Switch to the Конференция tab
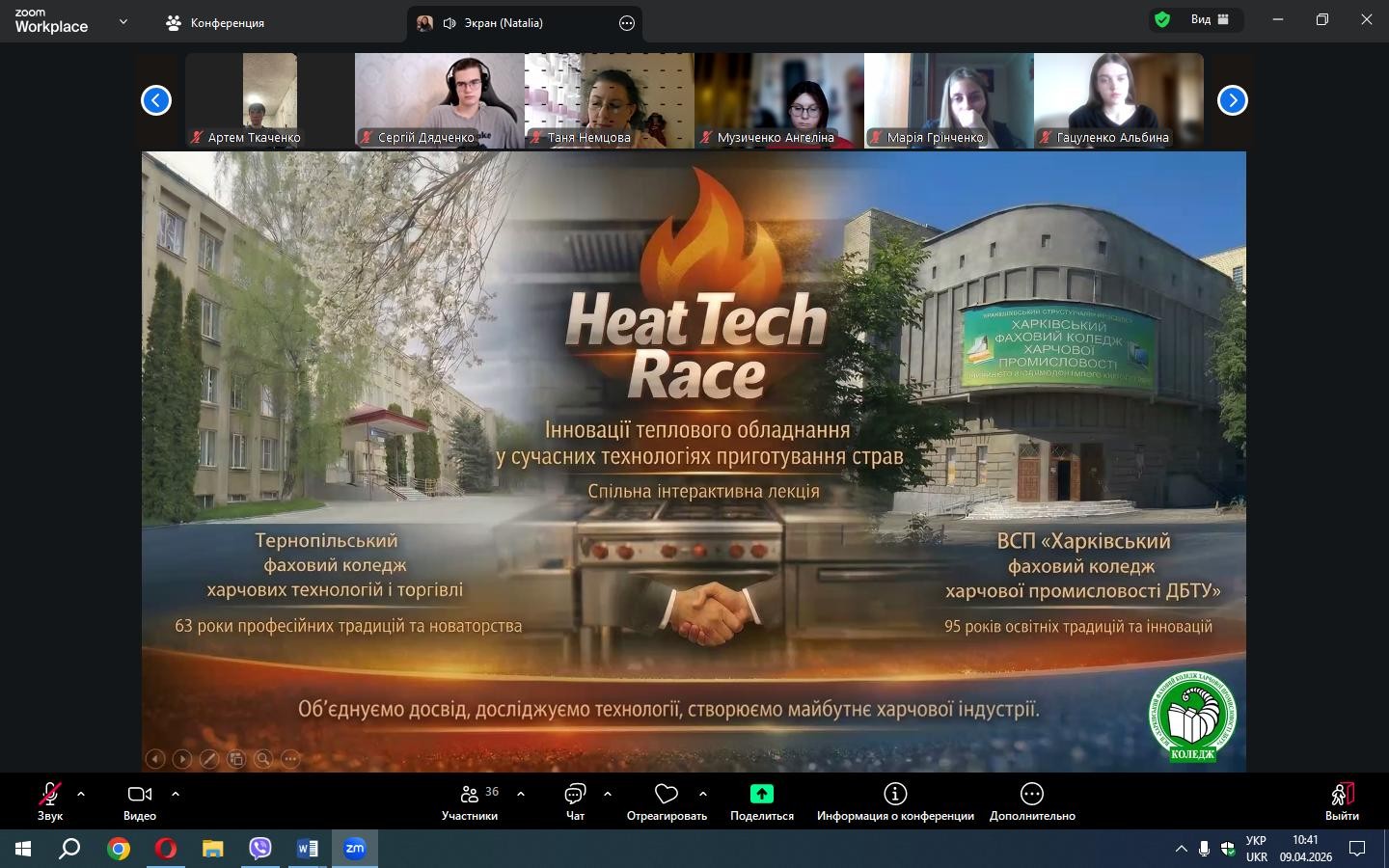Screen dimensions: 1389x868 pyautogui.click(x=215, y=23)
